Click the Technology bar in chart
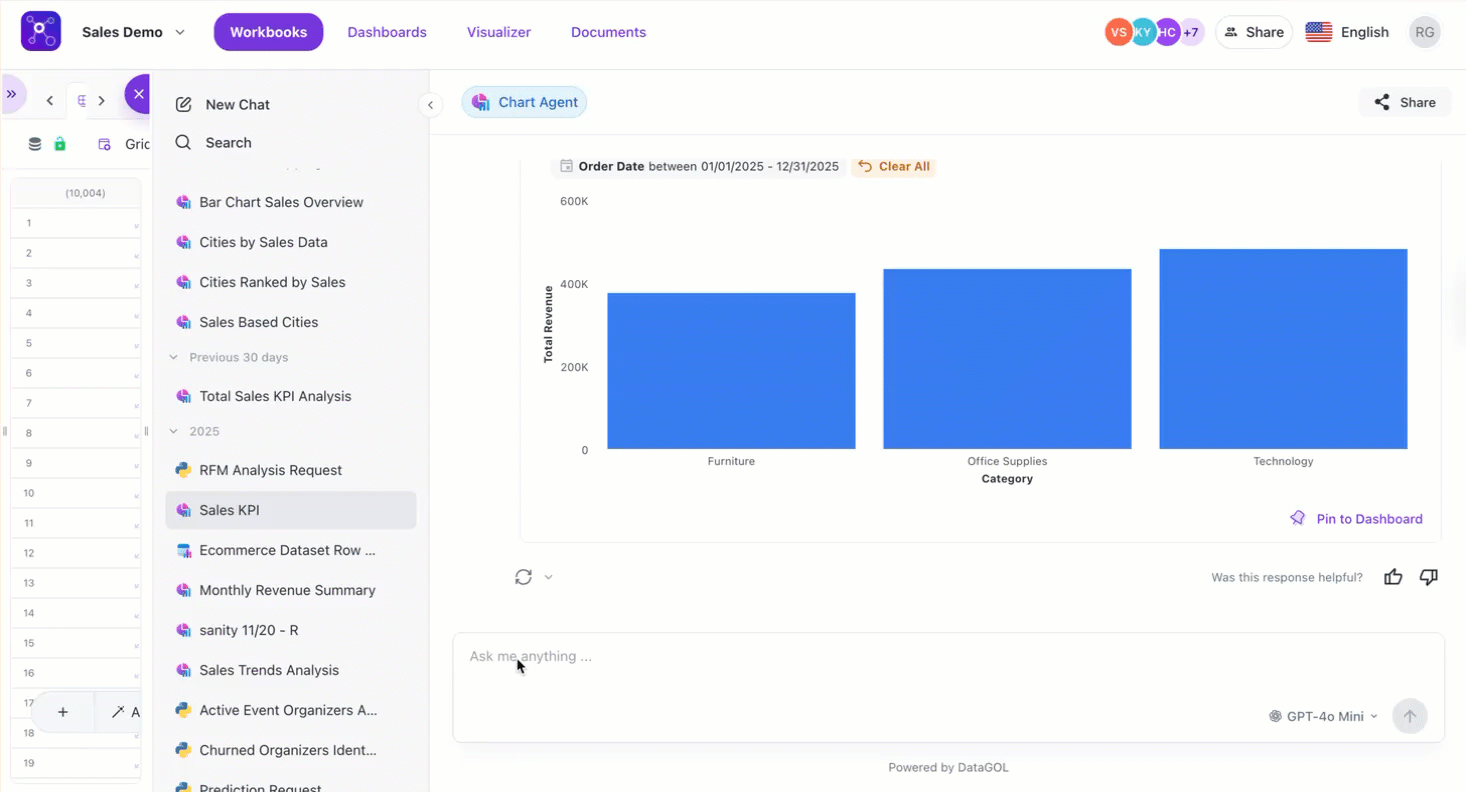This screenshot has width=1466, height=792. [x=1283, y=349]
